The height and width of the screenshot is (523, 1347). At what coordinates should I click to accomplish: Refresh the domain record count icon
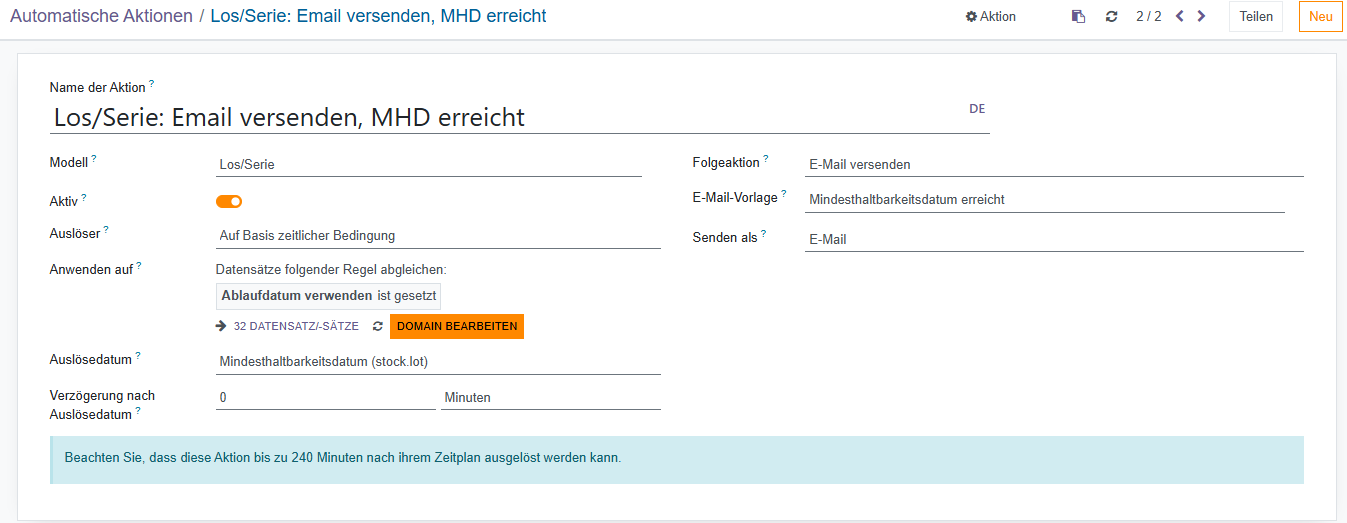378,326
